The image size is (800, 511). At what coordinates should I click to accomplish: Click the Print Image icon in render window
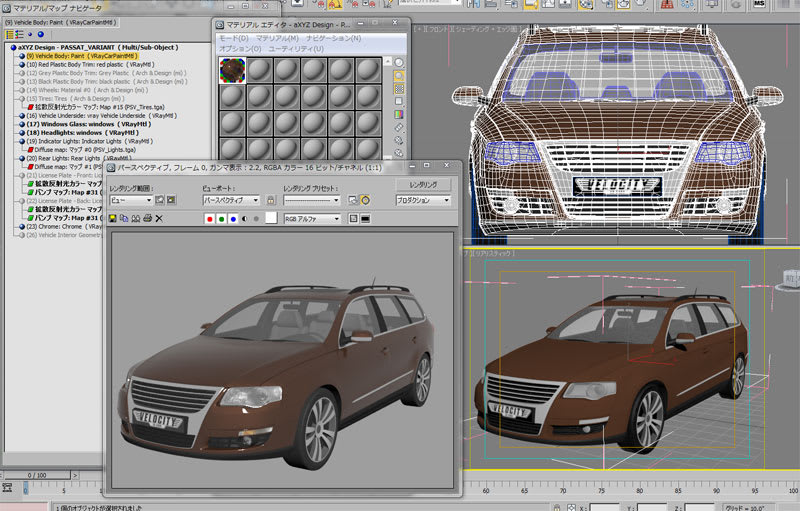[x=147, y=218]
